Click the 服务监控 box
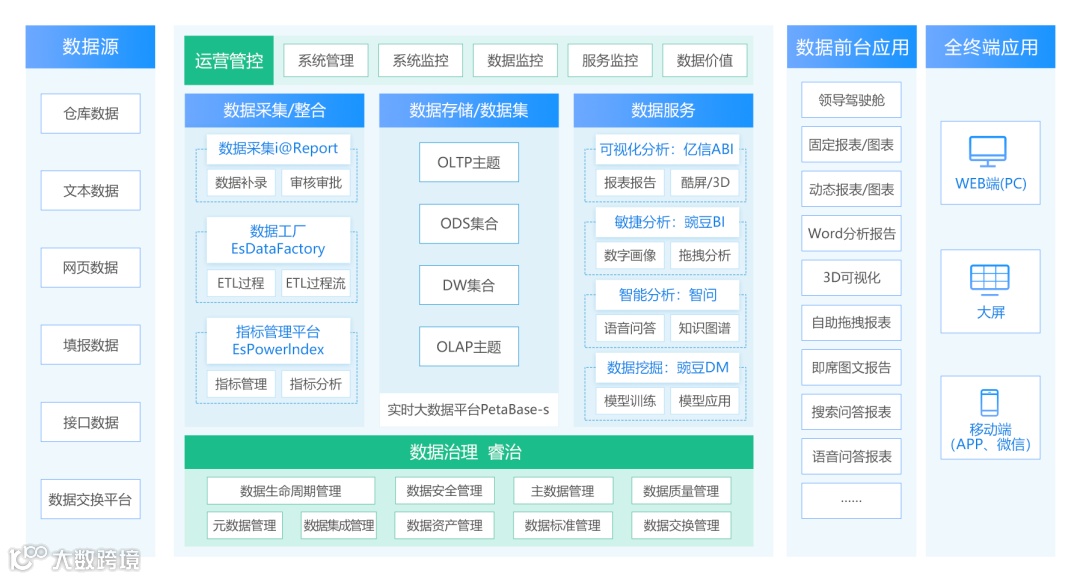Viewport: 1080px width, 579px height. 610,61
